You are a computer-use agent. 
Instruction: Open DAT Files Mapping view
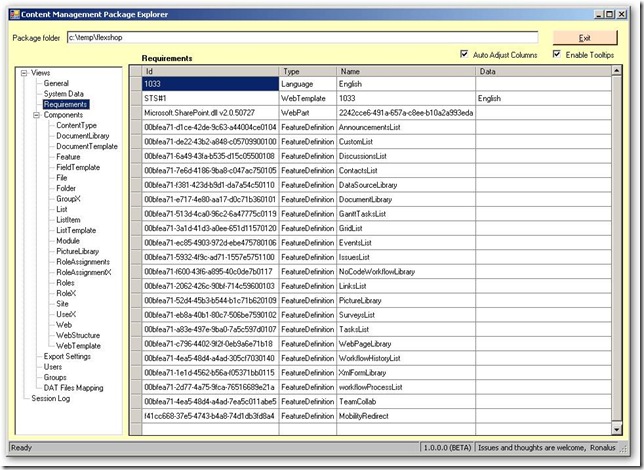point(74,388)
